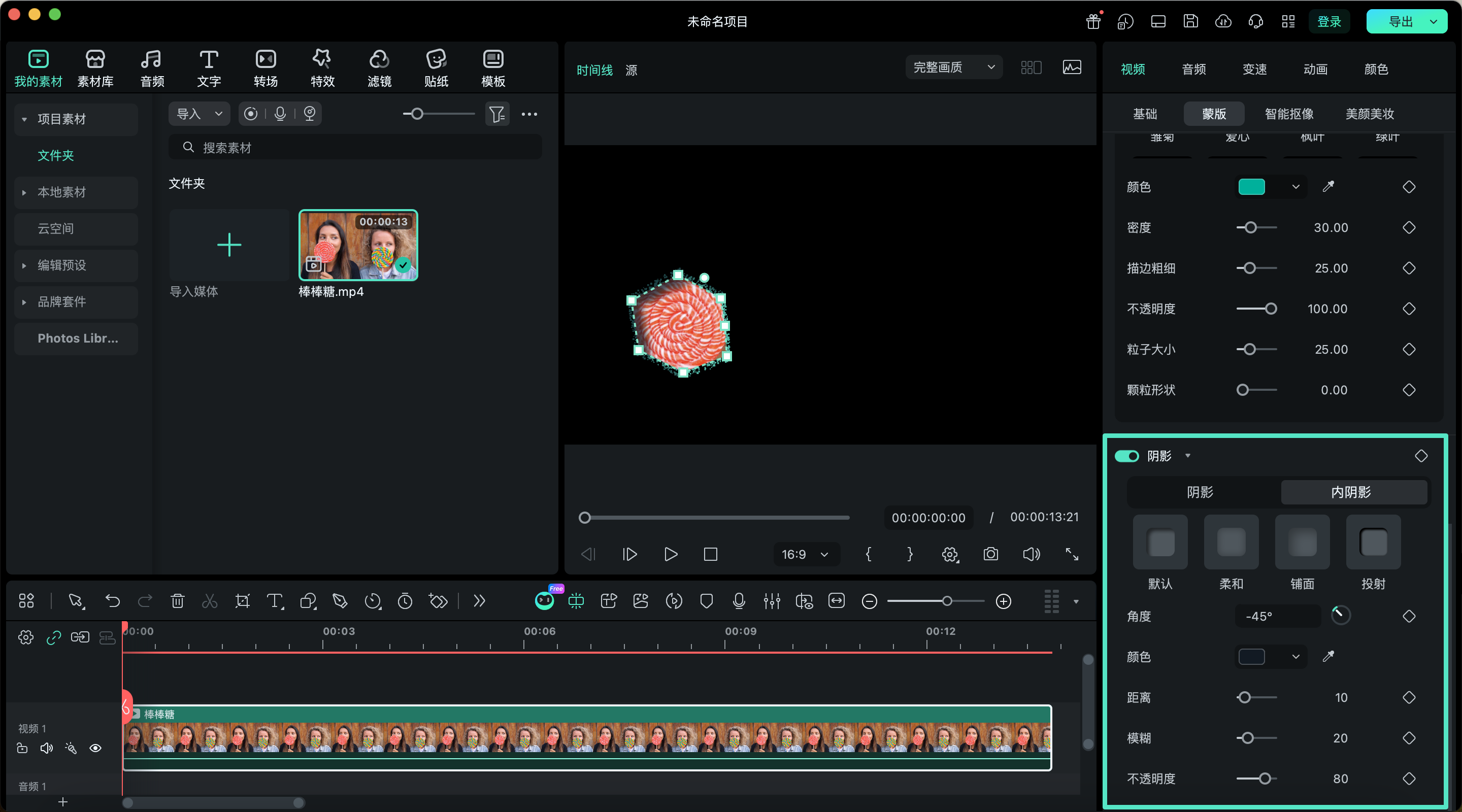Hide 视频 1 track with eye icon
Image resolution: width=1462 pixels, height=812 pixels.
(x=95, y=748)
